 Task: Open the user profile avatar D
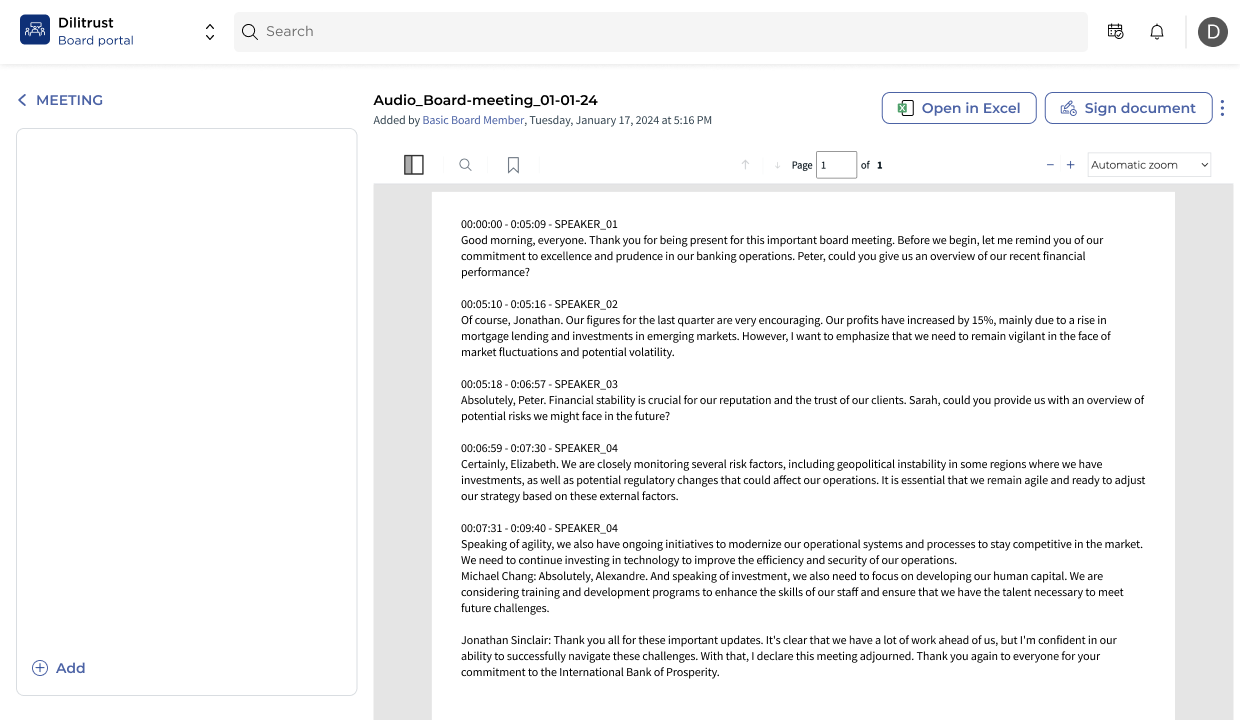[x=1213, y=32]
